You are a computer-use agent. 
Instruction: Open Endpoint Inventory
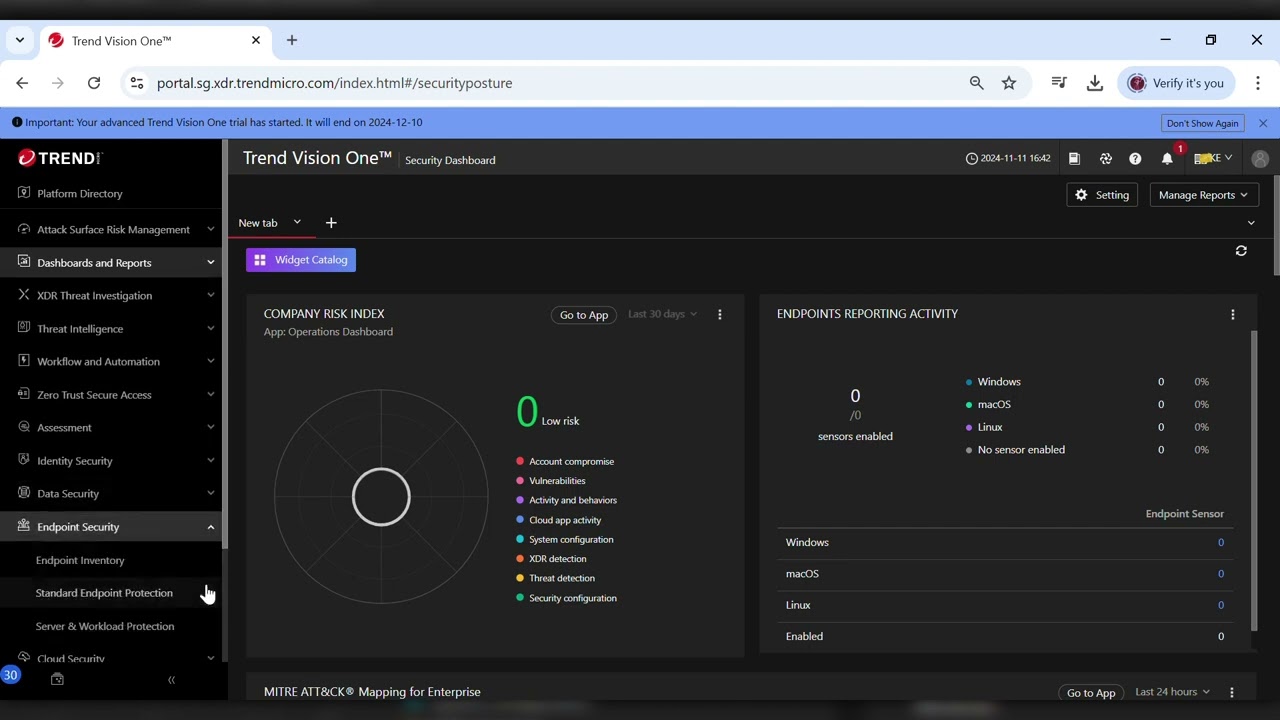tap(80, 560)
